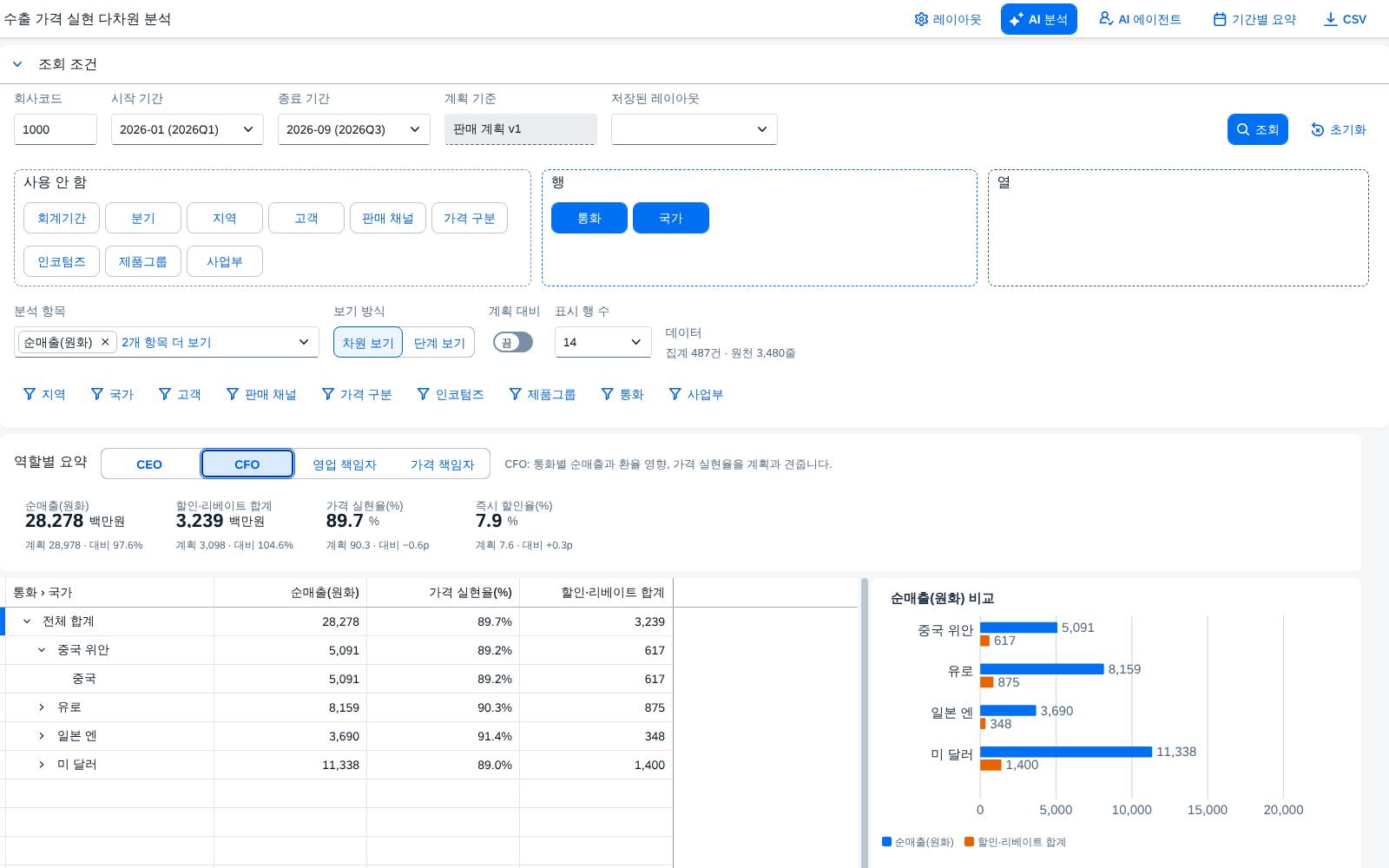Image resolution: width=1389 pixels, height=868 pixels.
Task: Switch to 단계 보기 view mode
Action: 439,342
